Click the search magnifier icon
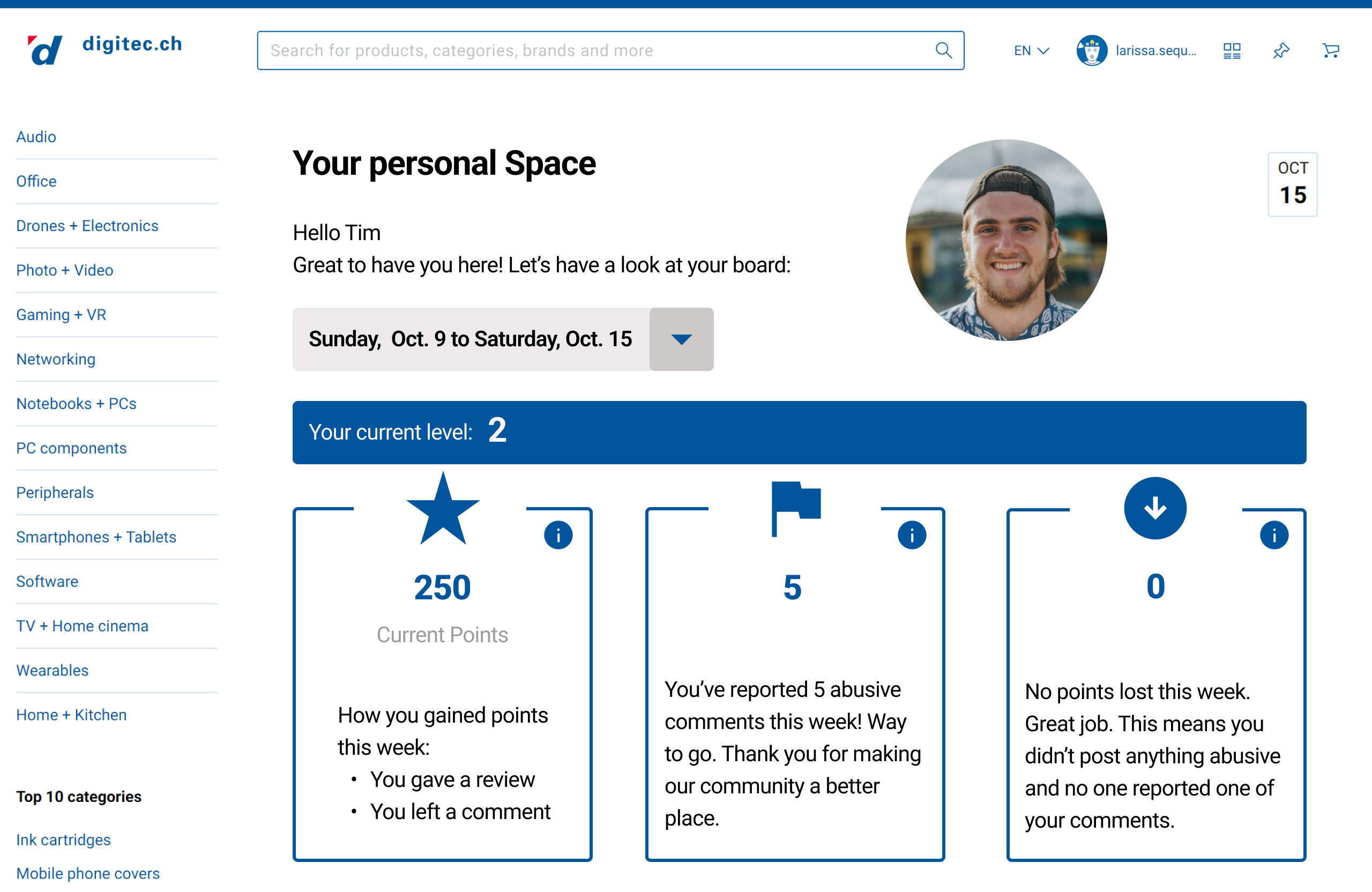 click(x=943, y=51)
